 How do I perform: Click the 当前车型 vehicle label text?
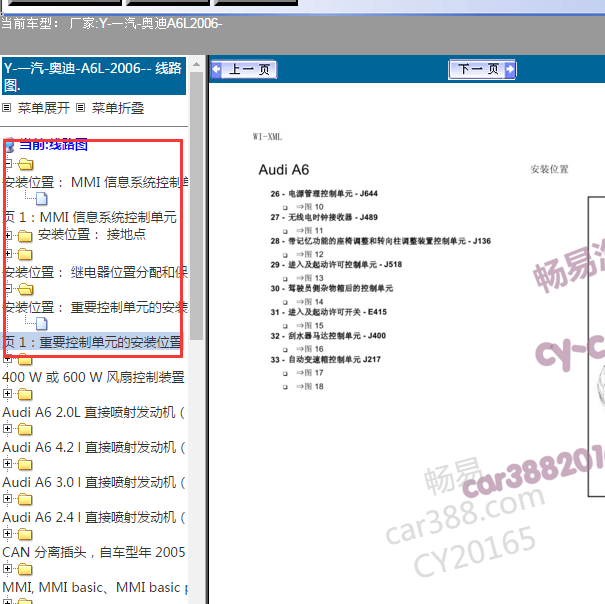tap(30, 24)
